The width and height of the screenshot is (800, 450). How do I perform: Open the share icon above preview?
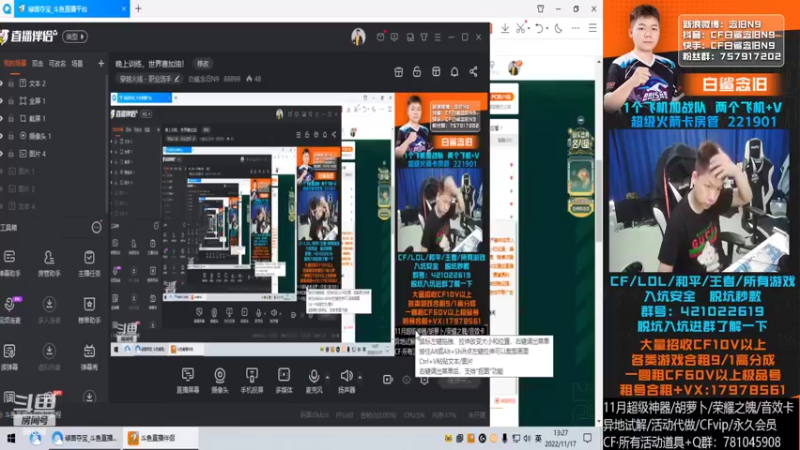click(473, 72)
